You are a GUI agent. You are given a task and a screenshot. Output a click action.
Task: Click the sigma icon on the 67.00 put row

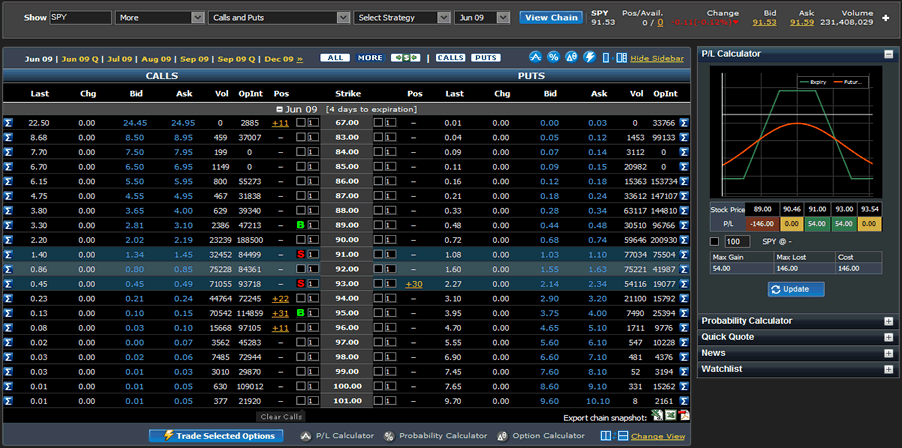click(x=684, y=122)
